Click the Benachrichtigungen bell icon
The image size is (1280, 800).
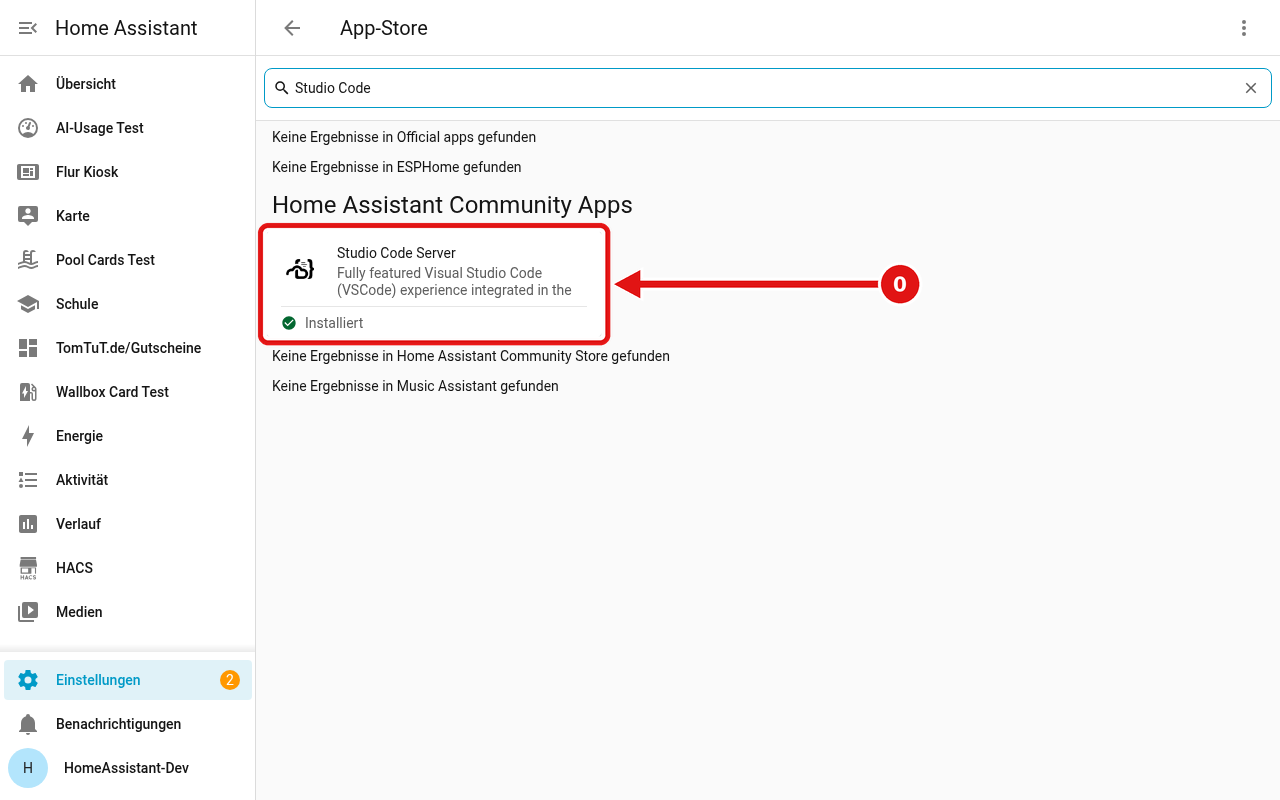click(28, 724)
